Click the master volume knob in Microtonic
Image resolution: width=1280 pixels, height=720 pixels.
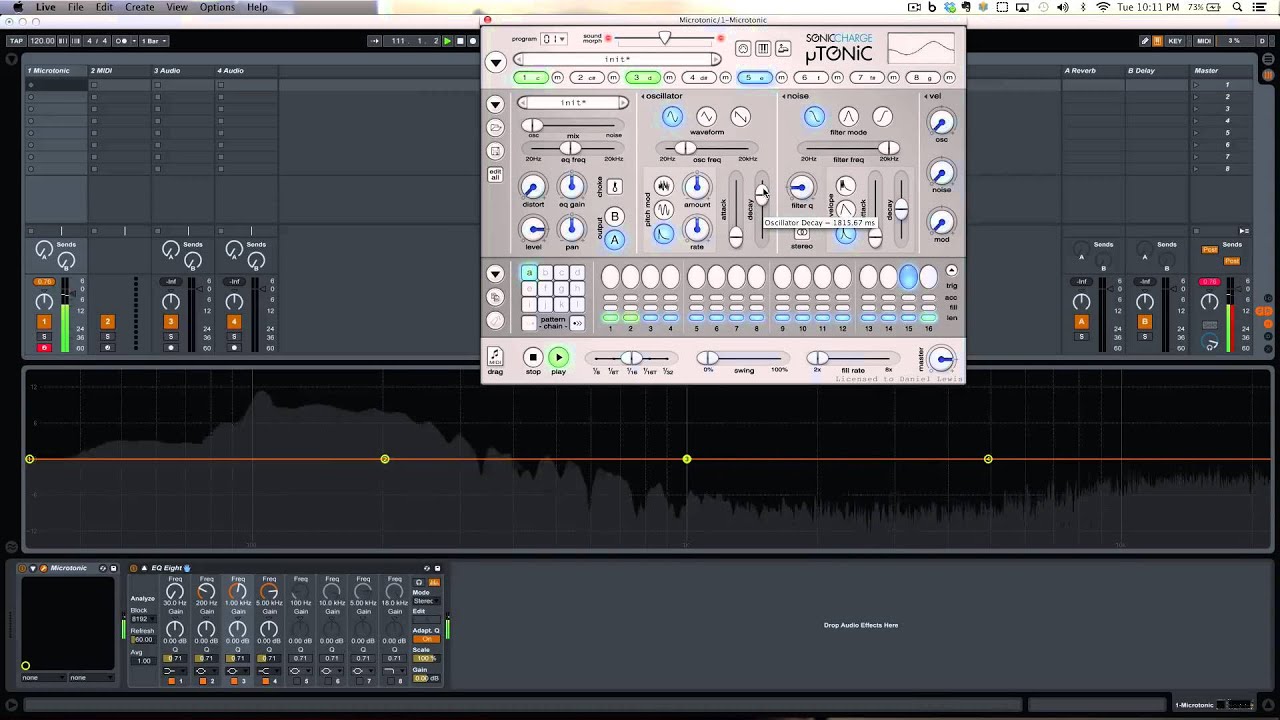click(942, 359)
